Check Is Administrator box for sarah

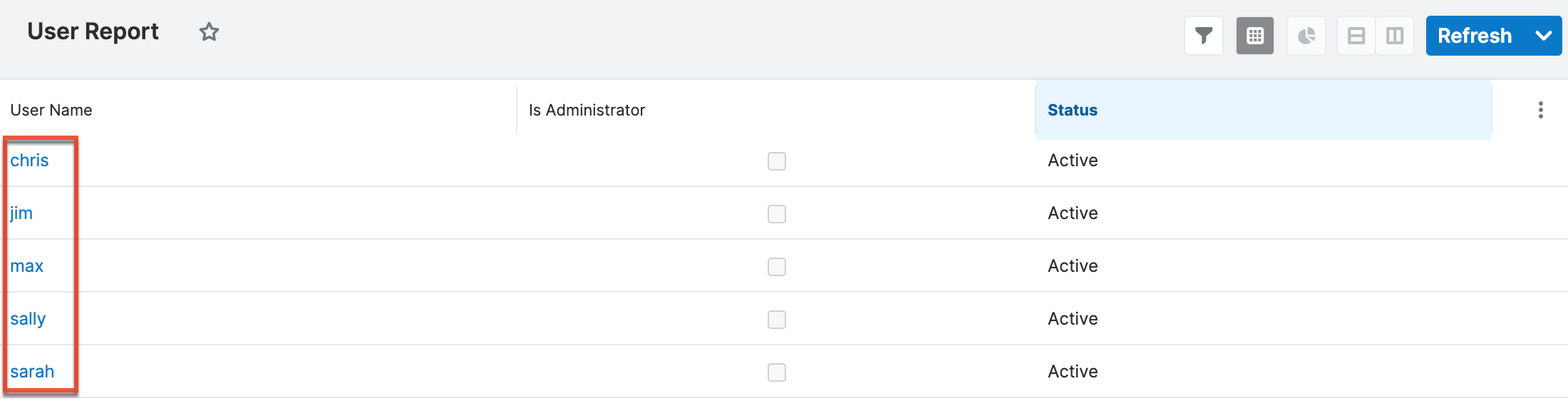(x=777, y=372)
